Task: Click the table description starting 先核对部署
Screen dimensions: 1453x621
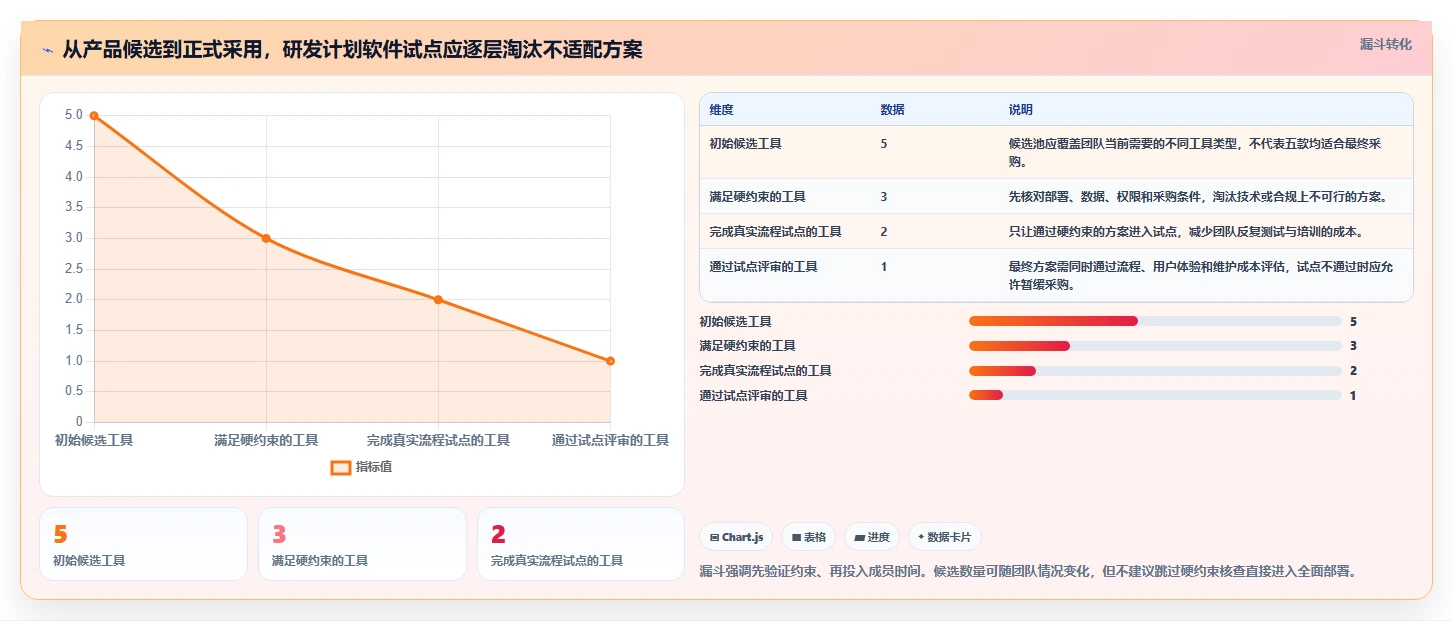Action: [1197, 197]
